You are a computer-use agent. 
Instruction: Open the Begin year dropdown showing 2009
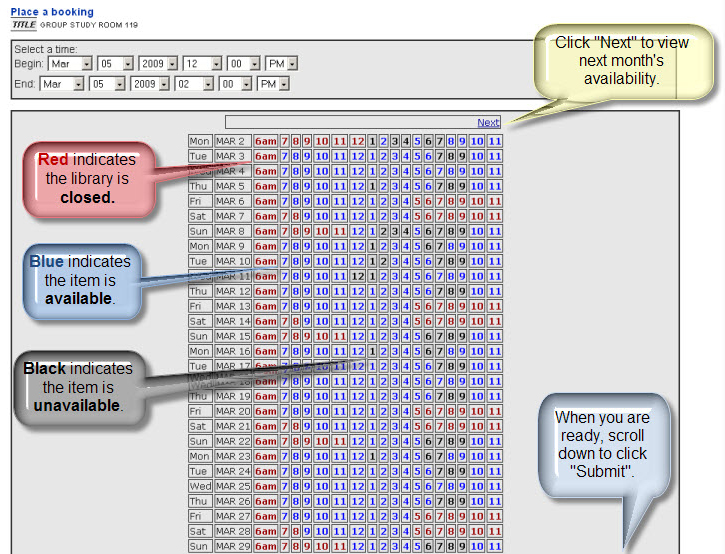pyautogui.click(x=158, y=64)
